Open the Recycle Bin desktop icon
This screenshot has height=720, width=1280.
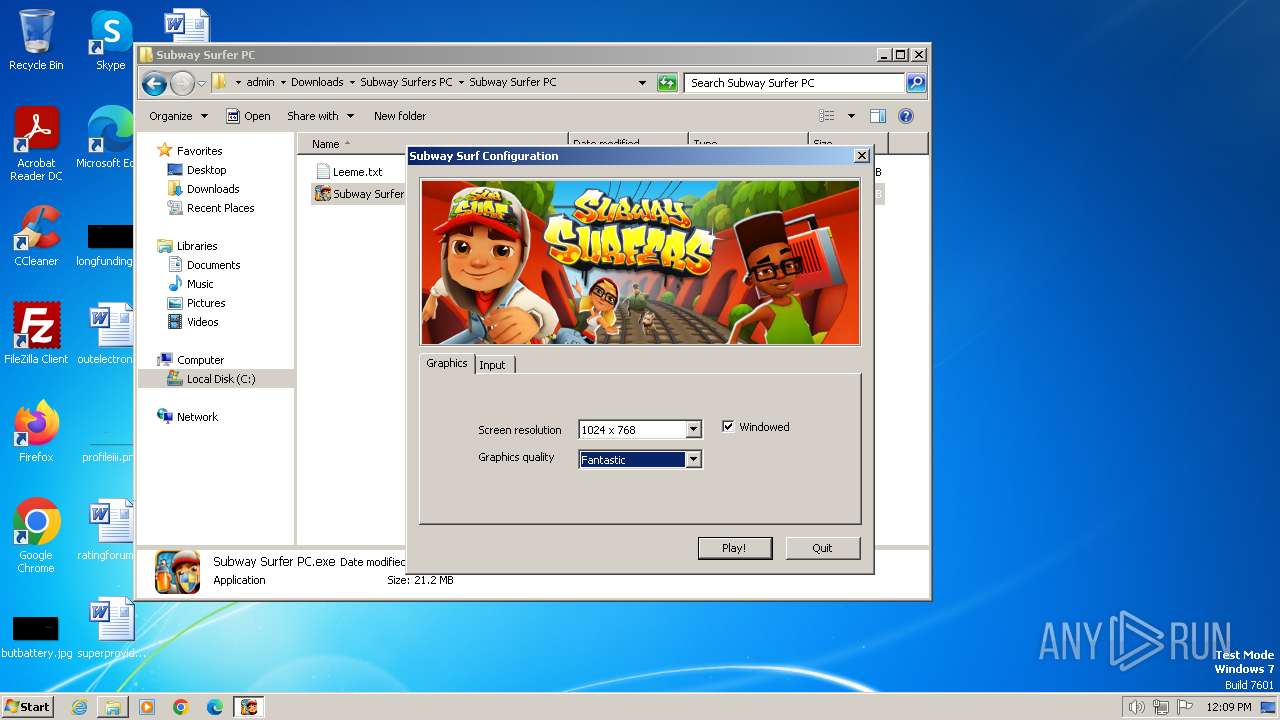pyautogui.click(x=36, y=40)
